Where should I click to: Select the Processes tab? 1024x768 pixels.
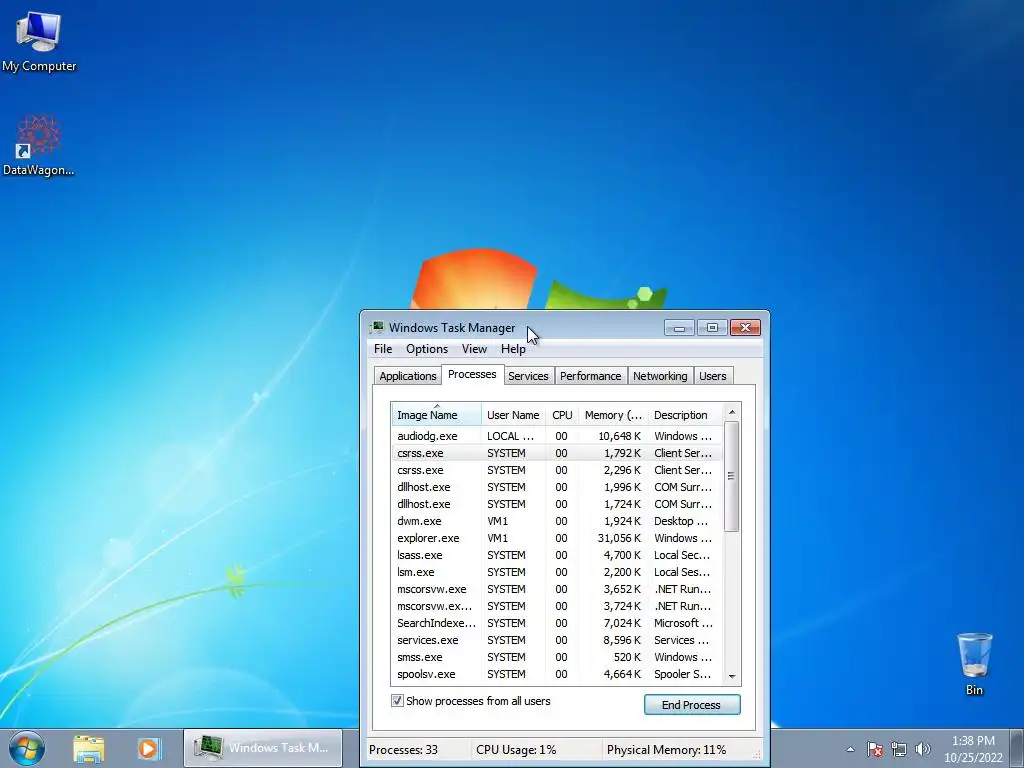(472, 374)
